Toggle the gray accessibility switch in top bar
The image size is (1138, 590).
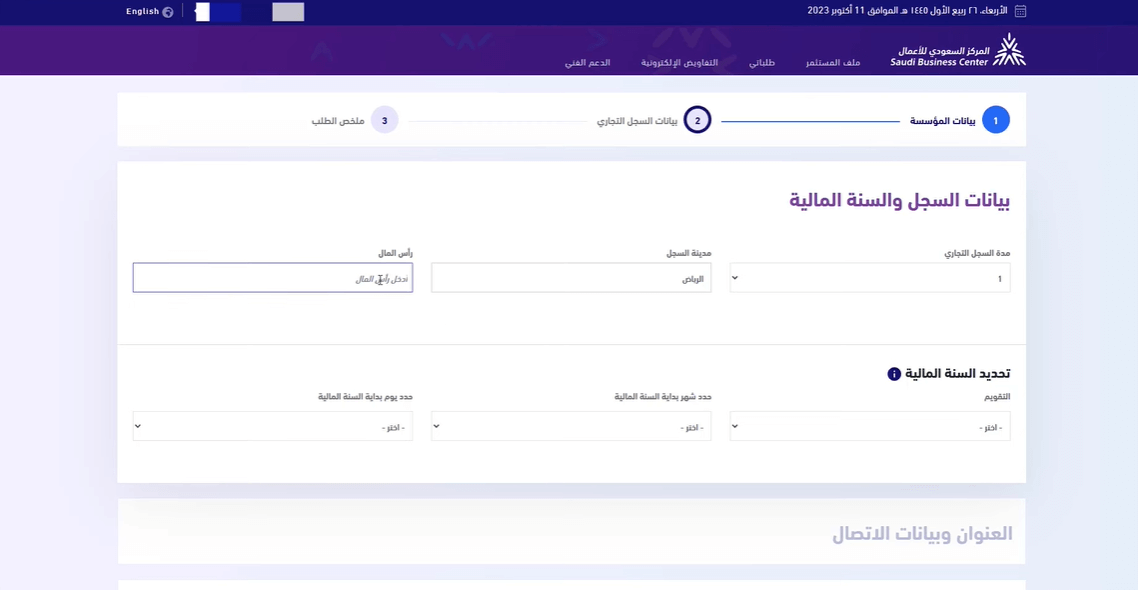(286, 12)
